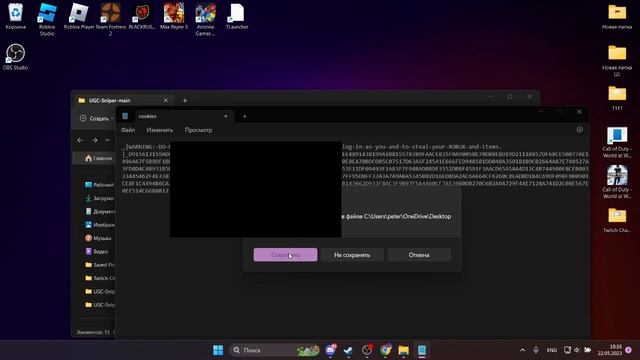Open the clock and date panel
640x360 pixels.
[609, 350]
